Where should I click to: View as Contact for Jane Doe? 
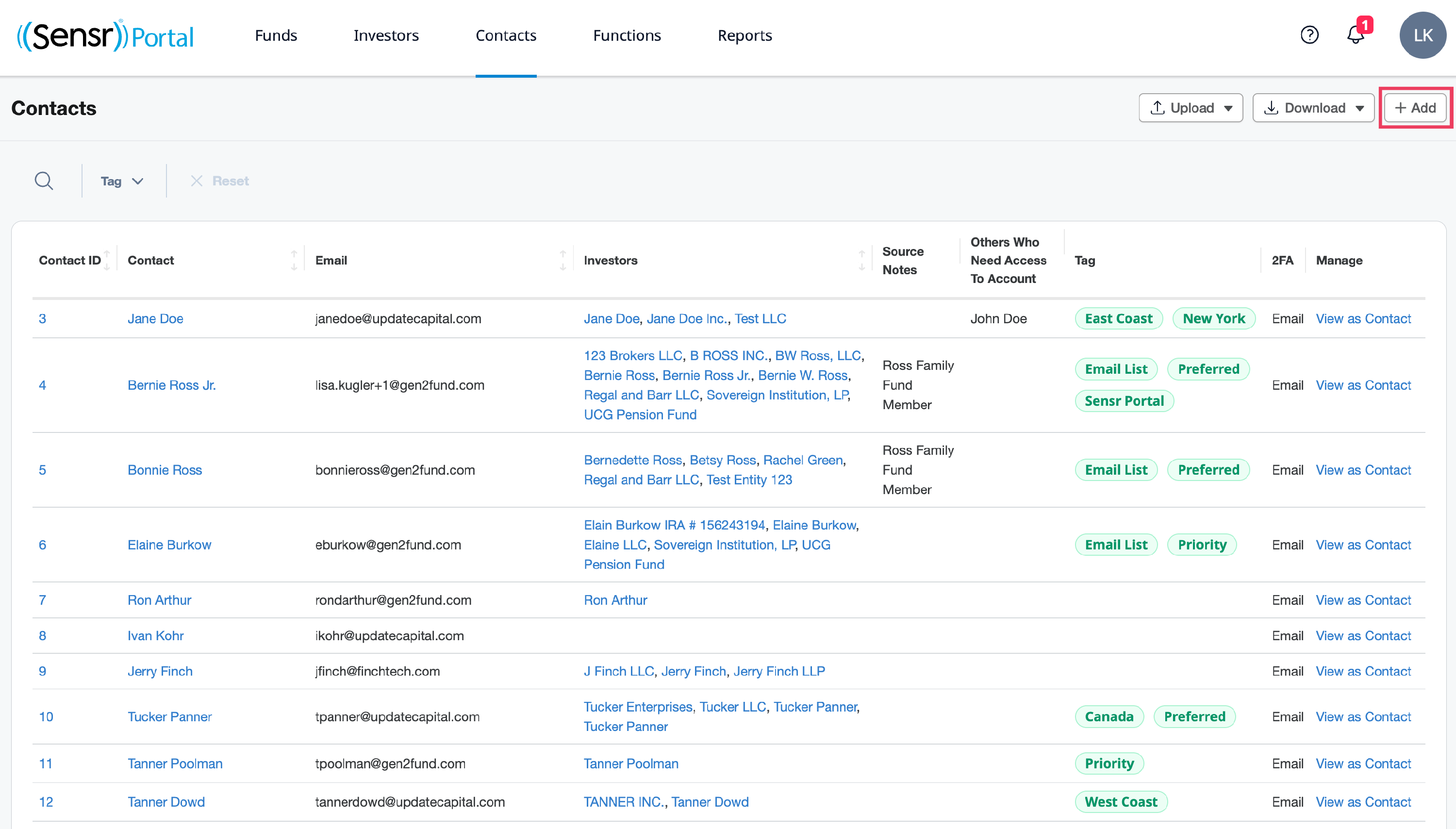coord(1363,319)
